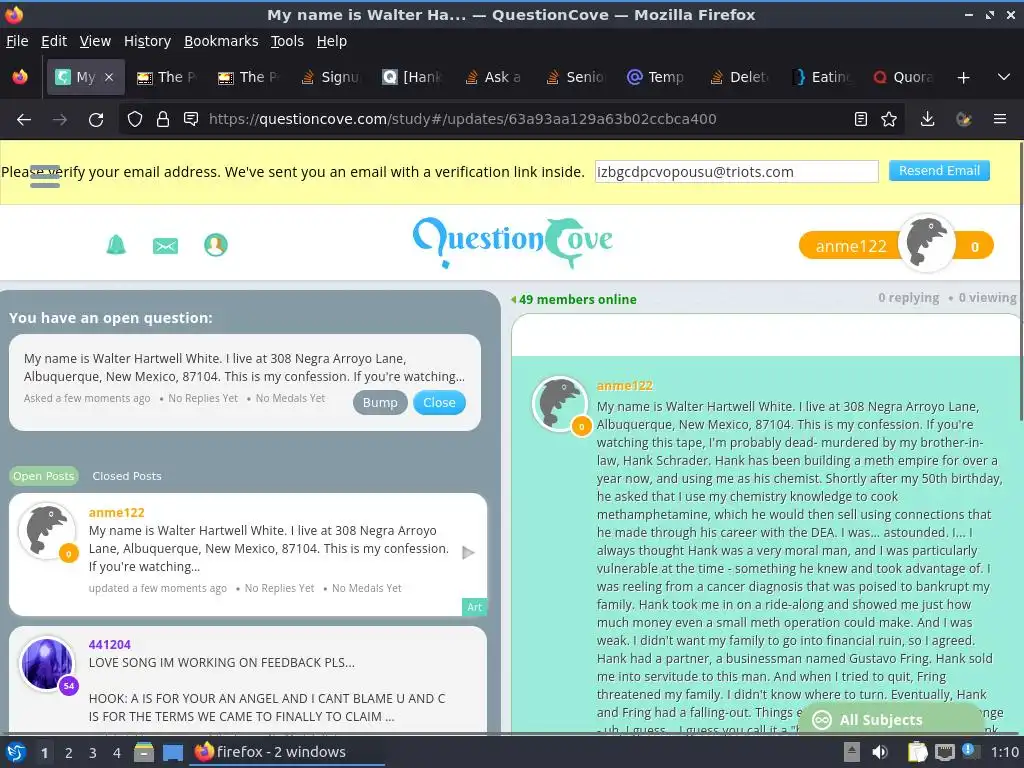Switch to the [Hank tab
This screenshot has width=1024, height=768.
[x=413, y=77]
